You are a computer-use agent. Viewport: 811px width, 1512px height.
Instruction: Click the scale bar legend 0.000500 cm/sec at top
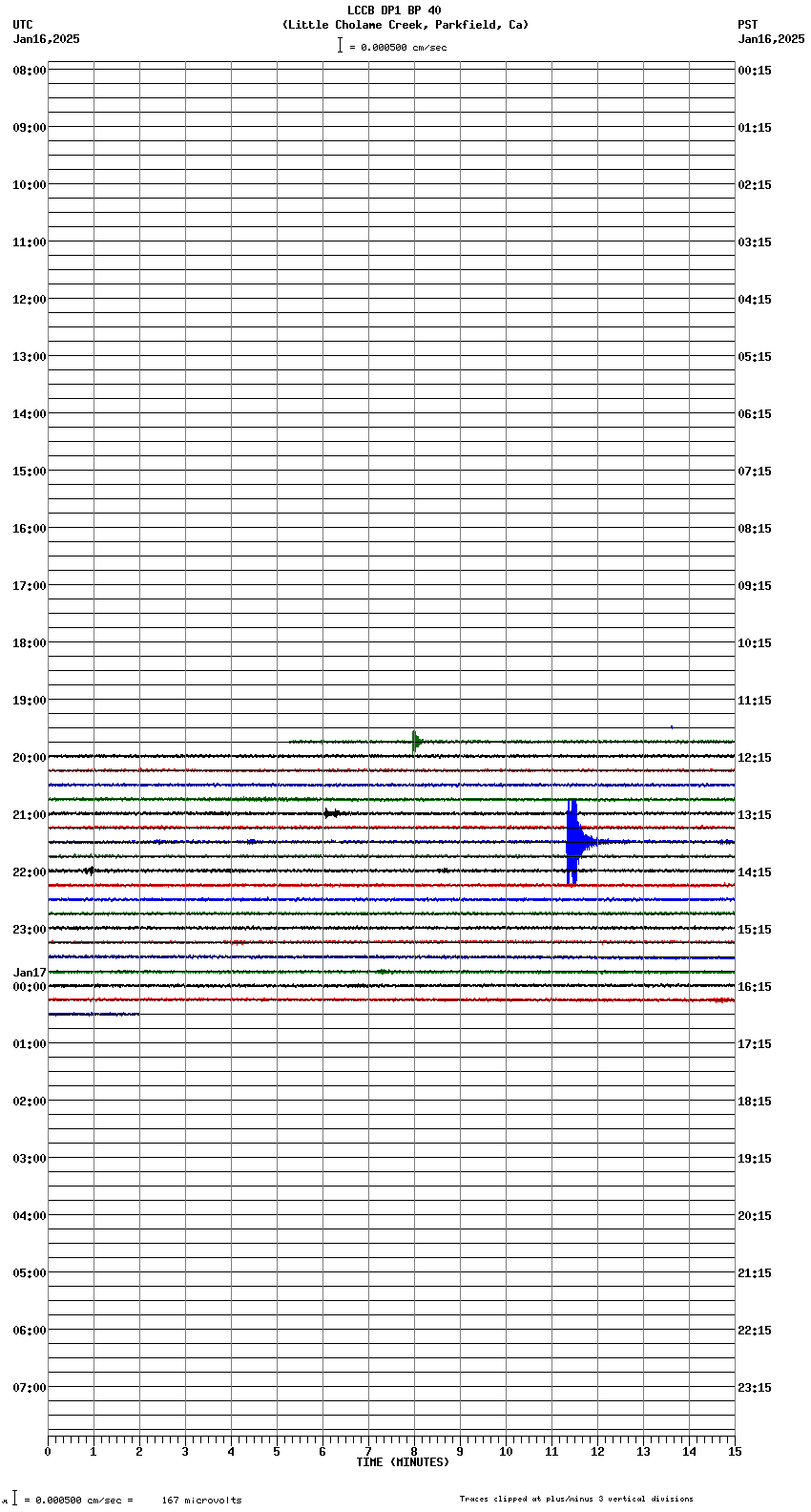click(392, 46)
